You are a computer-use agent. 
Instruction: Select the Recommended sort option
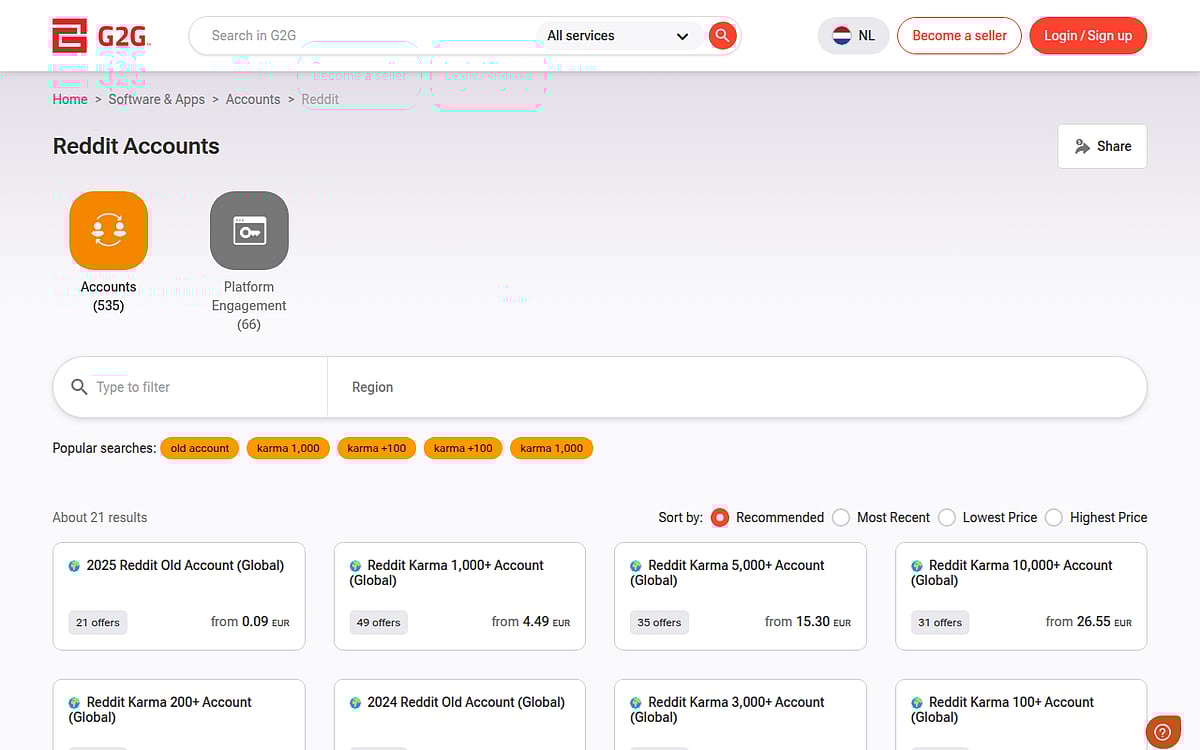[720, 517]
